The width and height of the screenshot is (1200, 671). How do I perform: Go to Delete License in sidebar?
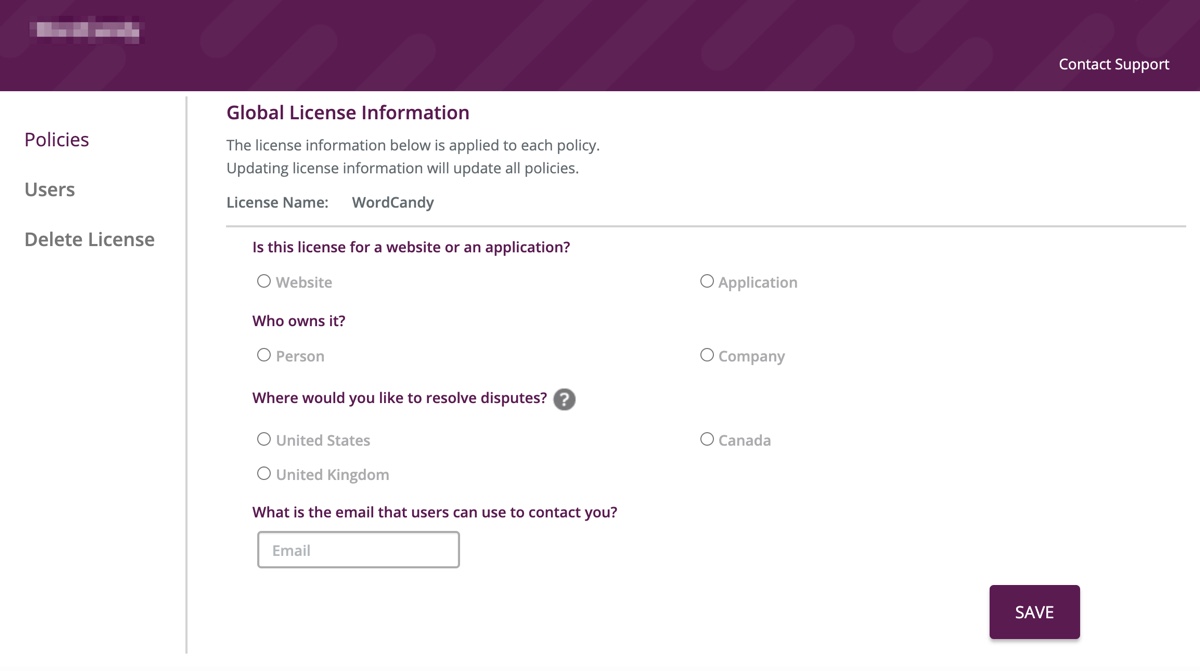pos(90,239)
